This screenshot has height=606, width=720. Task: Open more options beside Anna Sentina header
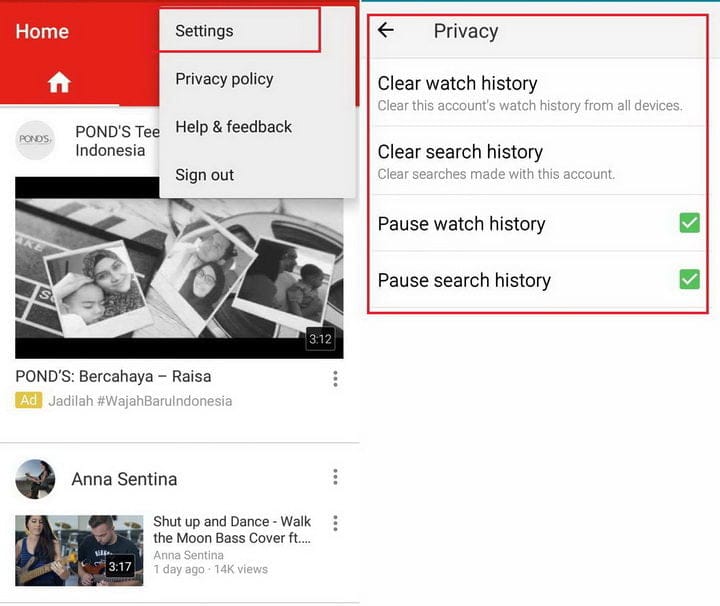(336, 477)
